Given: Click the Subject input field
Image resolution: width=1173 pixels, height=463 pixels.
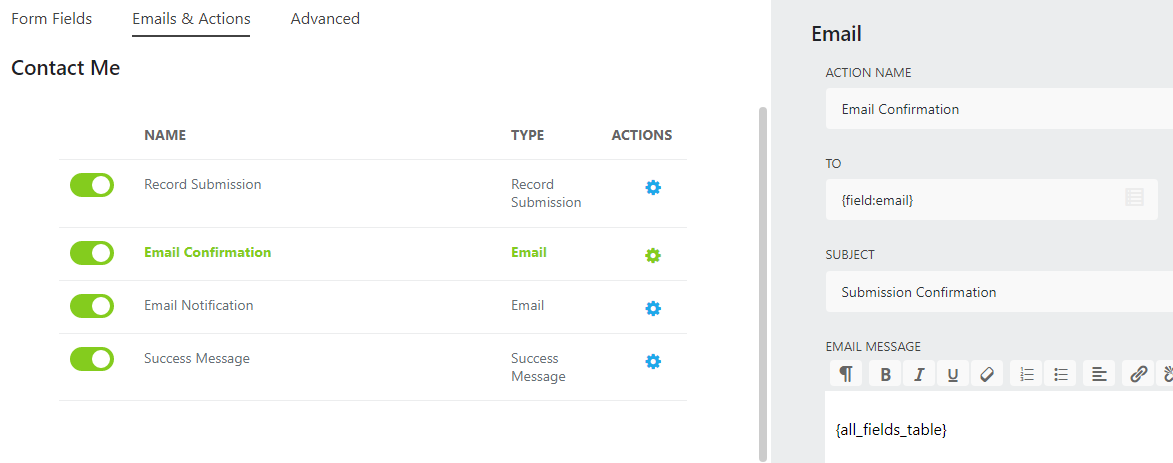Looking at the screenshot, I should tap(990, 292).
